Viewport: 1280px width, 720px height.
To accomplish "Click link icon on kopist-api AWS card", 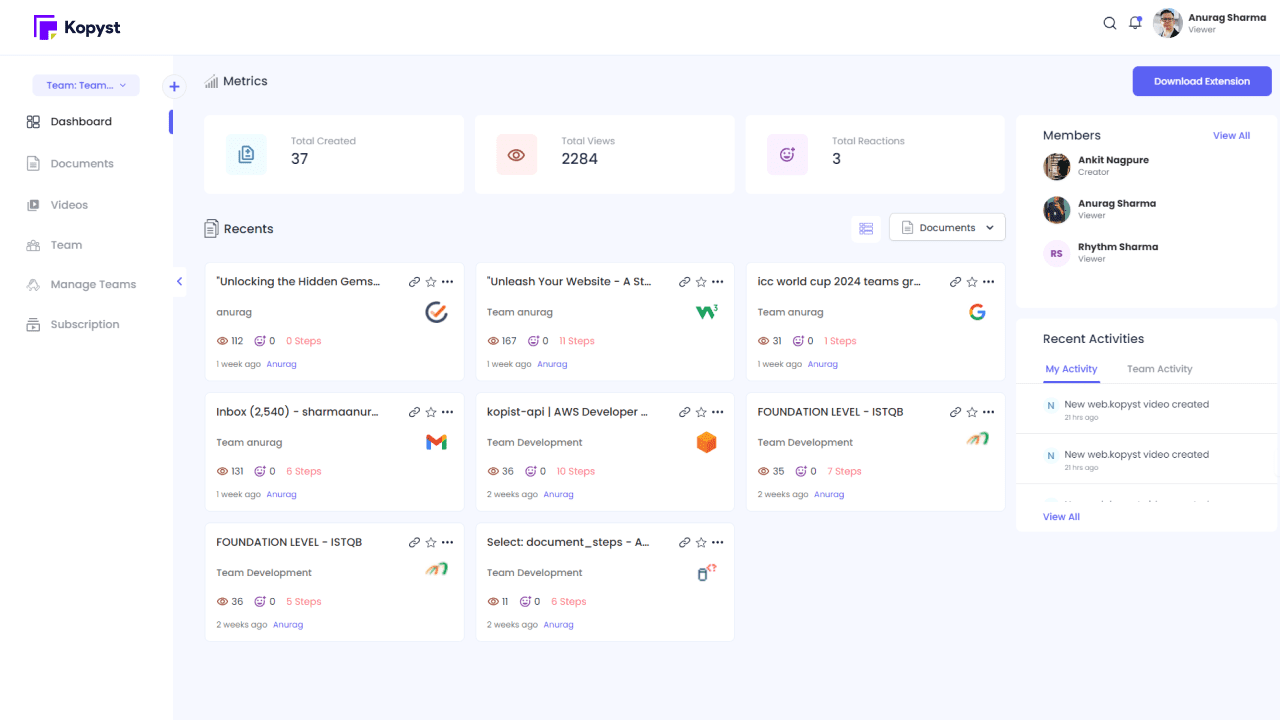I will point(685,412).
